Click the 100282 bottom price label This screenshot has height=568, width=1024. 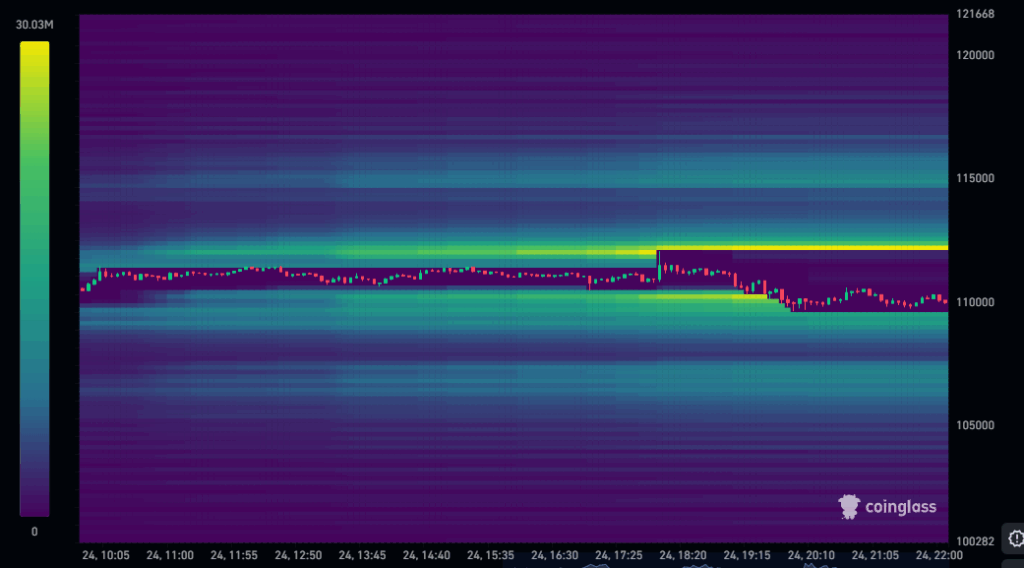[975, 541]
